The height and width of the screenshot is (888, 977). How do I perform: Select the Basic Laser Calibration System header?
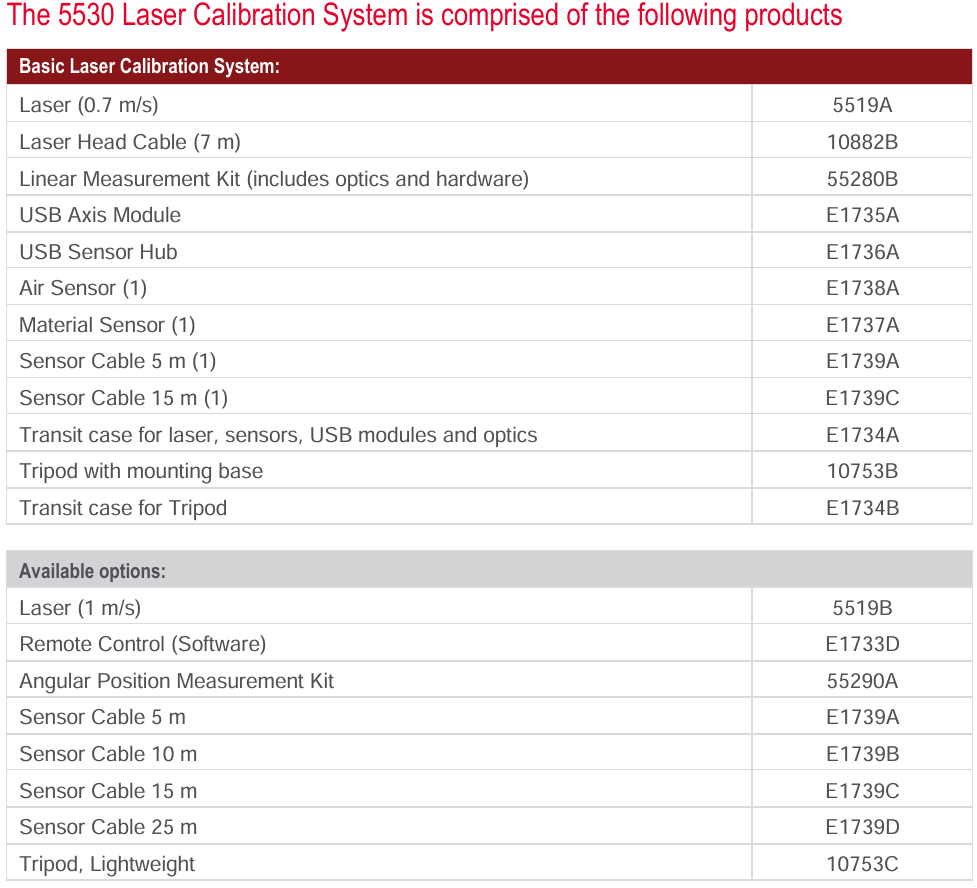[x=149, y=67]
